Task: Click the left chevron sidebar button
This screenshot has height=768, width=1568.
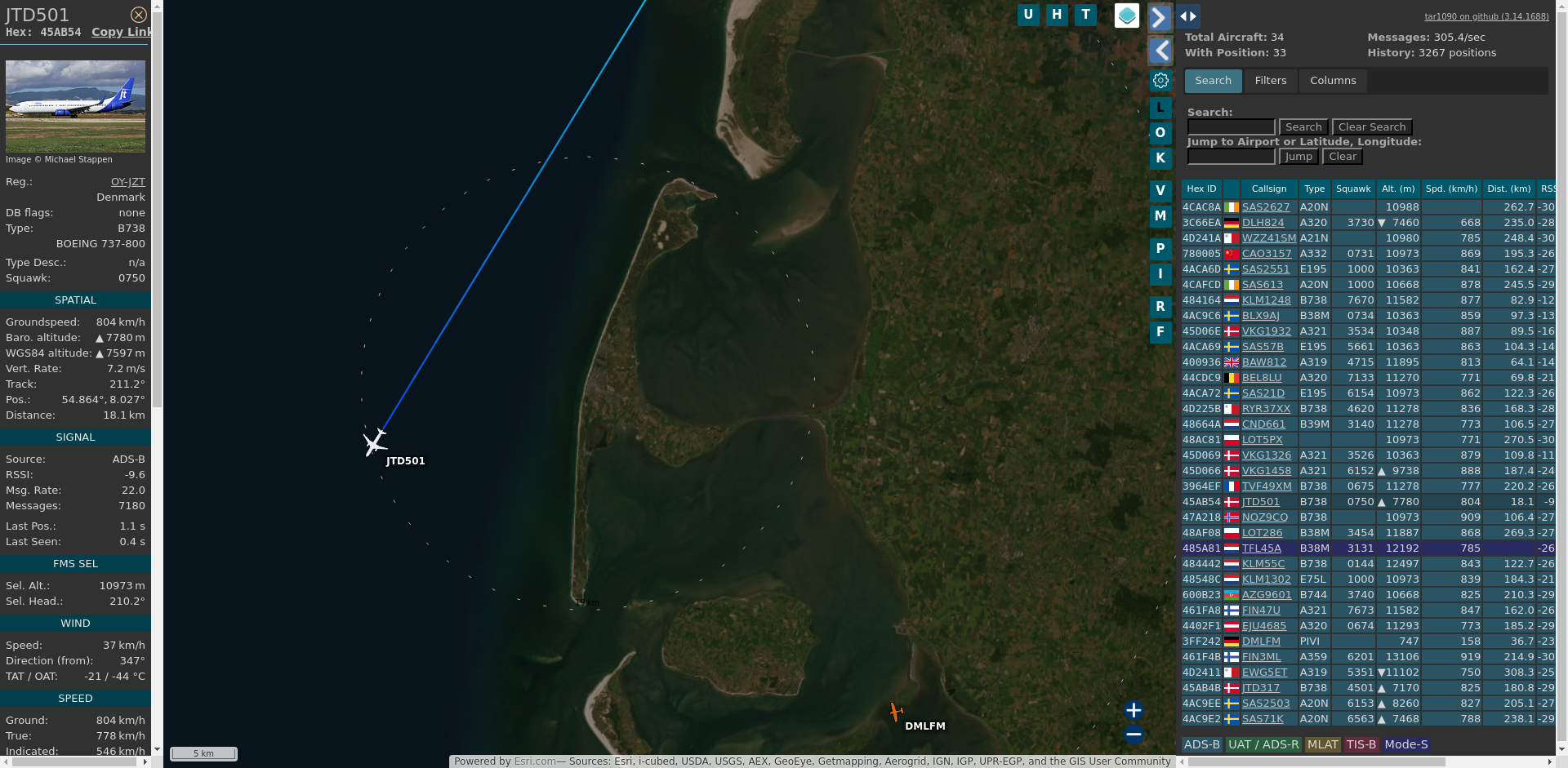Action: pyautogui.click(x=1160, y=51)
